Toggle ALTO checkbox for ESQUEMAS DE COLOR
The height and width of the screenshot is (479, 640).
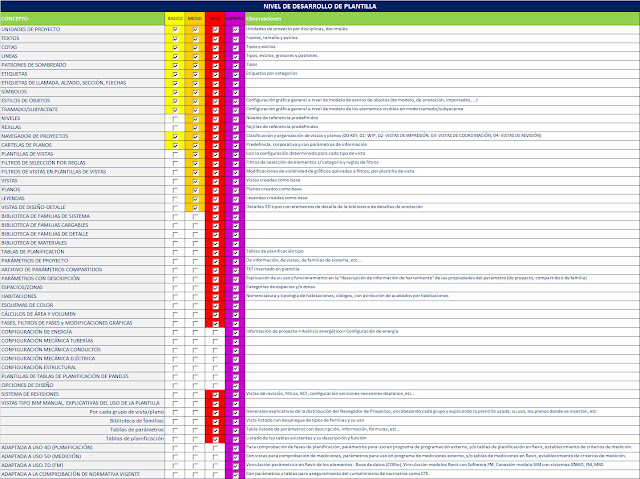tap(216, 304)
